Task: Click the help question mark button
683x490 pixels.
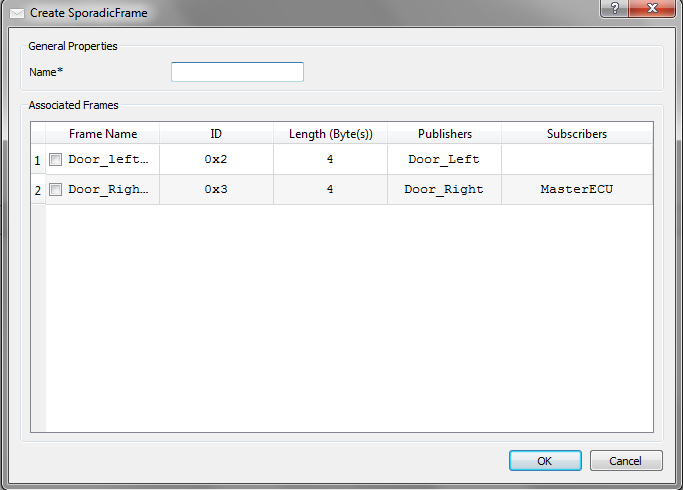Action: pos(615,8)
